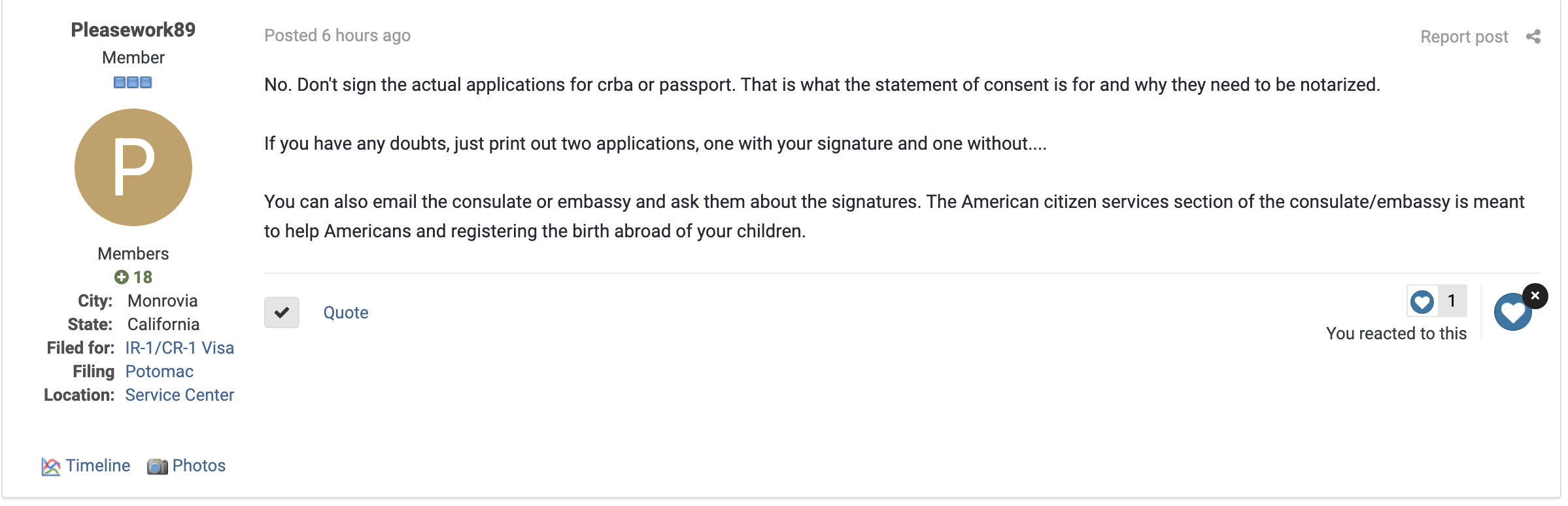Click the green reputation plus icon
This screenshot has height=506, width=1568.
coord(121,277)
